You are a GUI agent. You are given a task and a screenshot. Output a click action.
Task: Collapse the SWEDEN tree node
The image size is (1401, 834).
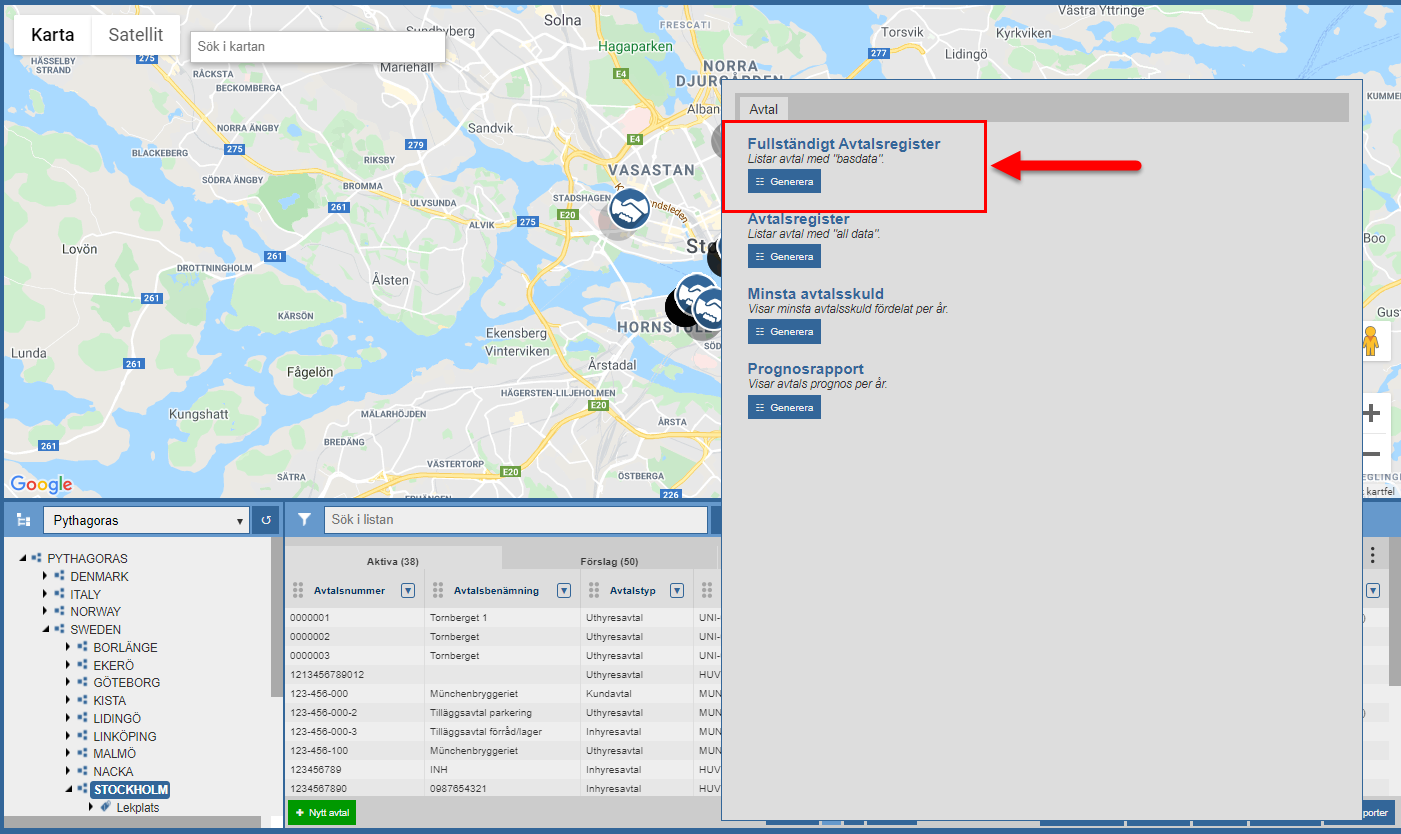pos(44,630)
